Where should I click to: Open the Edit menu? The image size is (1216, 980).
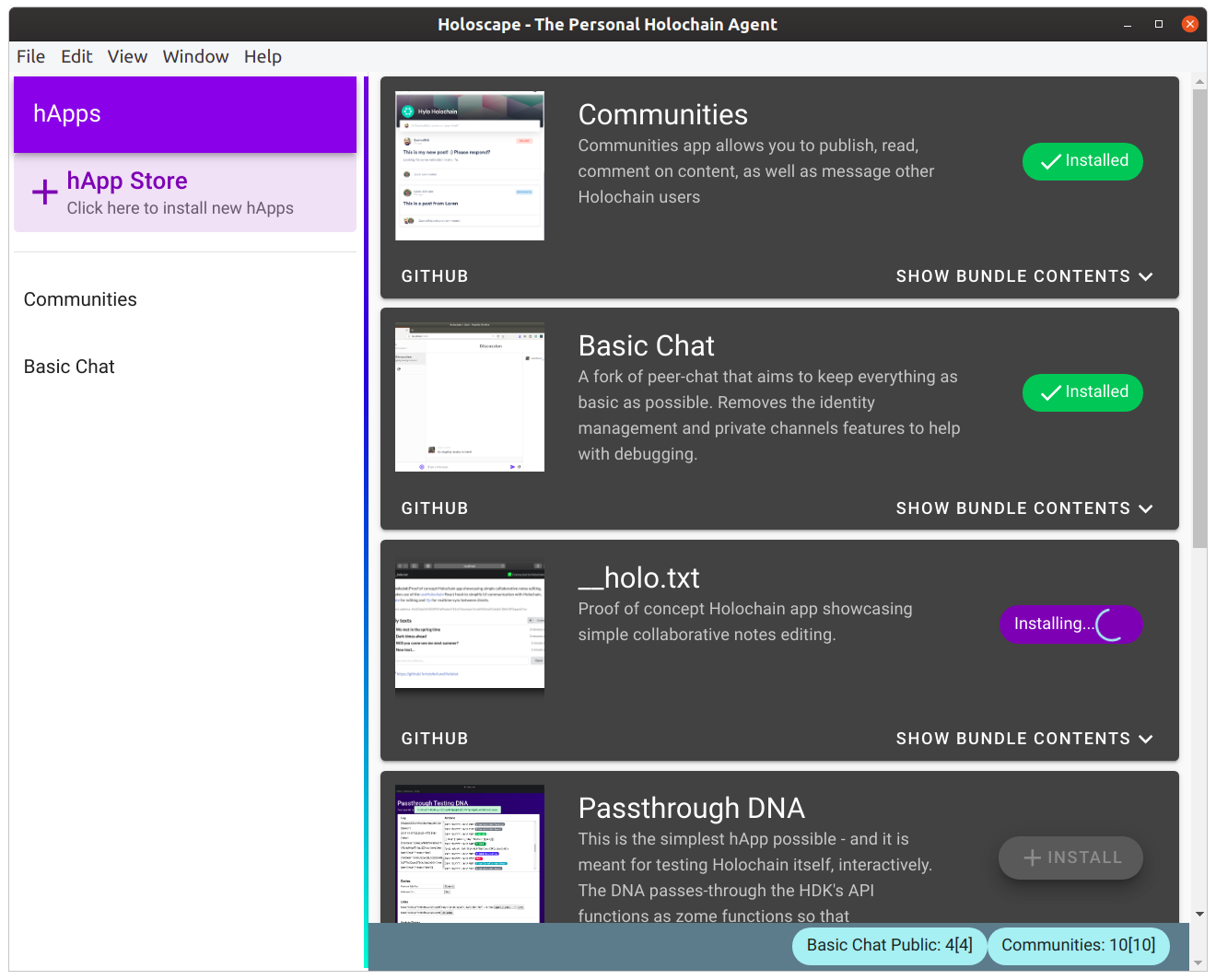tap(76, 57)
